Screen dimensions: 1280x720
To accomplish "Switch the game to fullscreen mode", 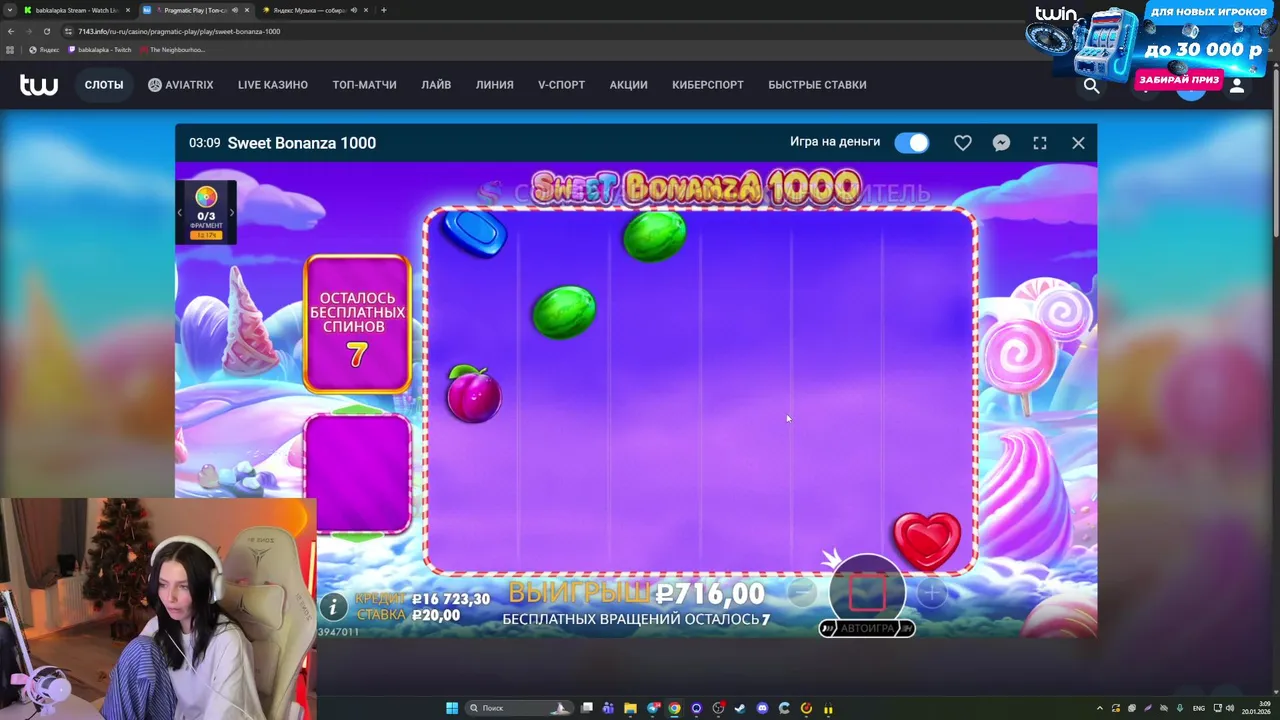I will (1040, 143).
